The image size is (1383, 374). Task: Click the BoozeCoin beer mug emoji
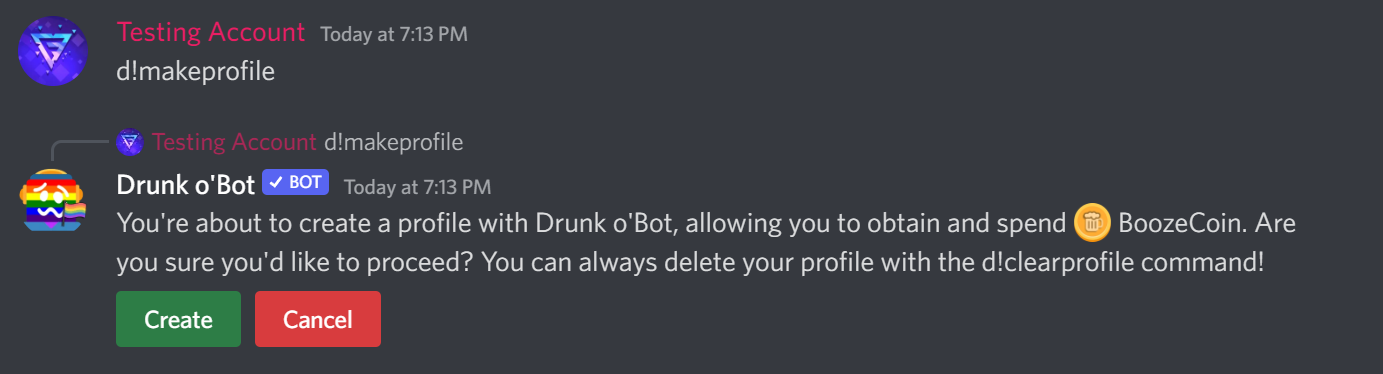(1091, 224)
